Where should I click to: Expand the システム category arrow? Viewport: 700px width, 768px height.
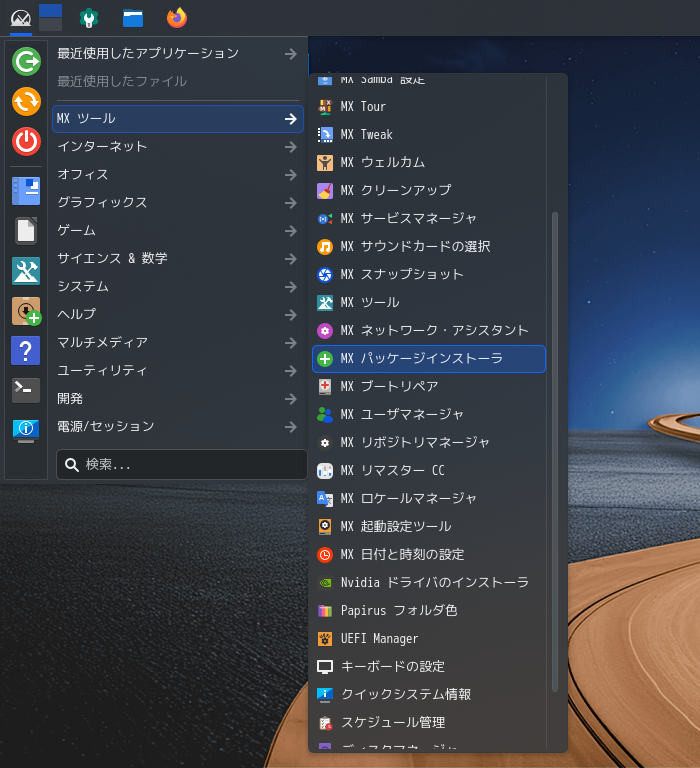click(x=291, y=287)
